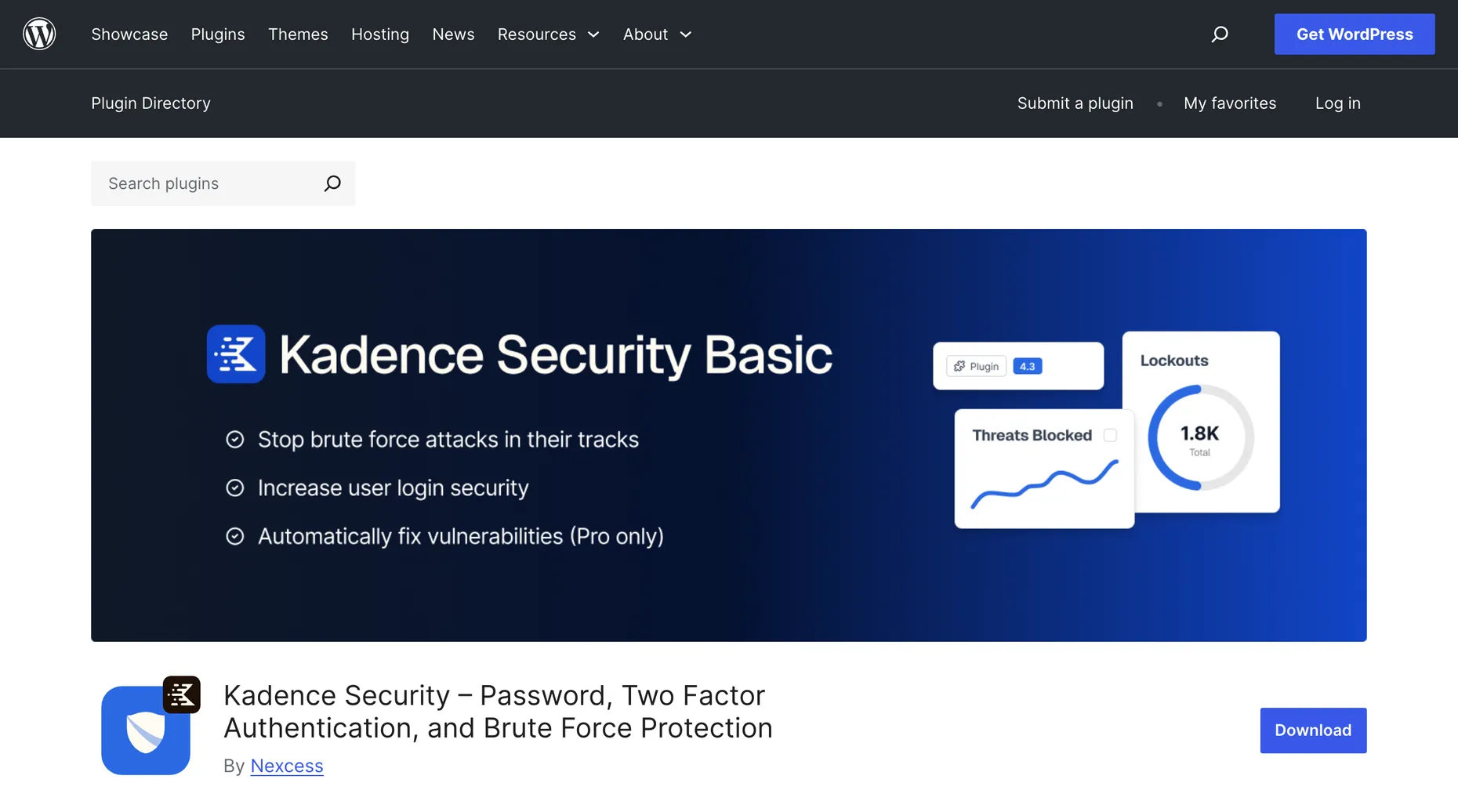The height and width of the screenshot is (812, 1458).
Task: Click the 'Stop brute force attacks' text
Action: pos(448,440)
